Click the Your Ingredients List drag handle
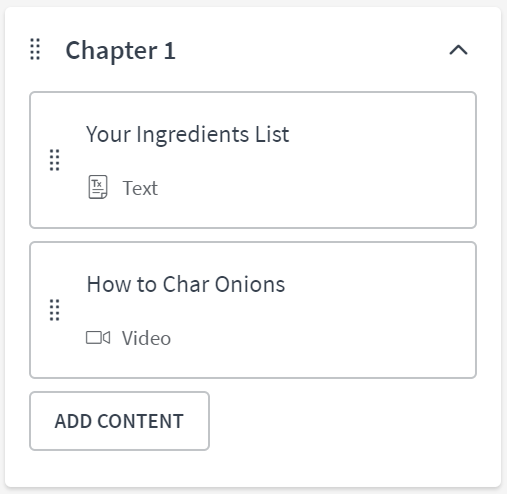Screen dimensions: 507x494 point(55,160)
